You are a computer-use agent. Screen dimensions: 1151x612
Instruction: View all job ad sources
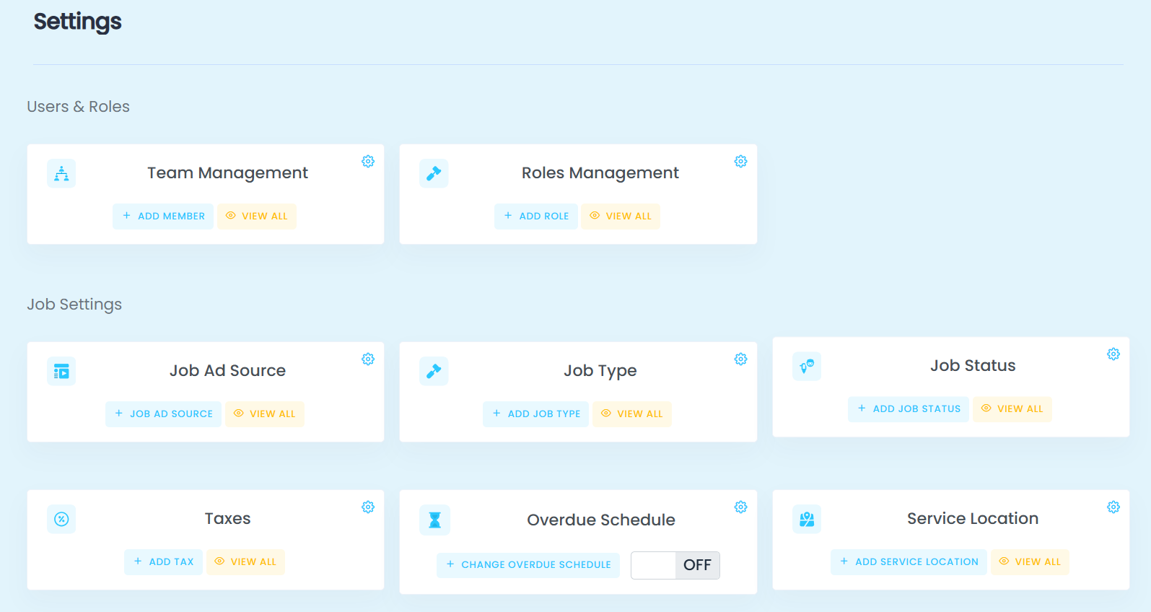click(x=265, y=414)
